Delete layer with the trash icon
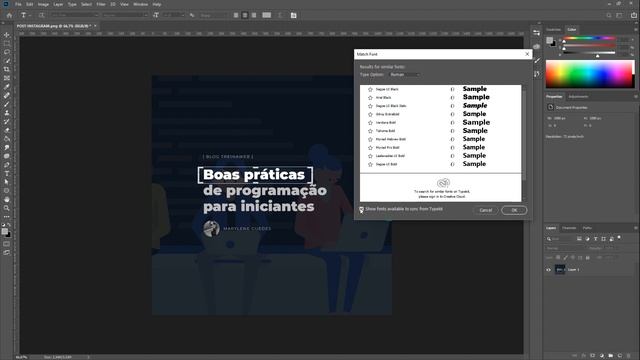Image resolution: width=640 pixels, height=360 pixels. click(629, 356)
